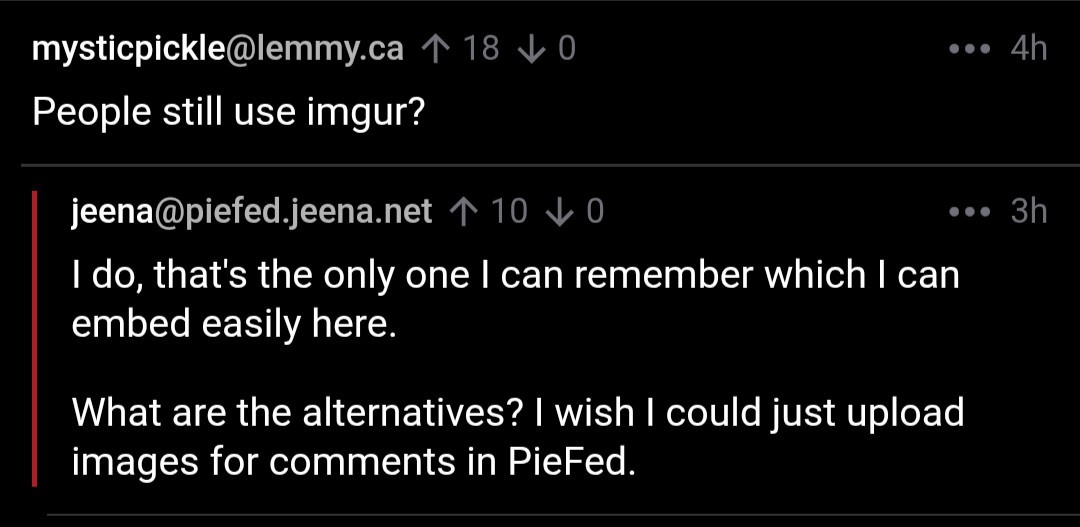
Task: Collapse the reply thread via red indent bar
Action: pos(36,338)
